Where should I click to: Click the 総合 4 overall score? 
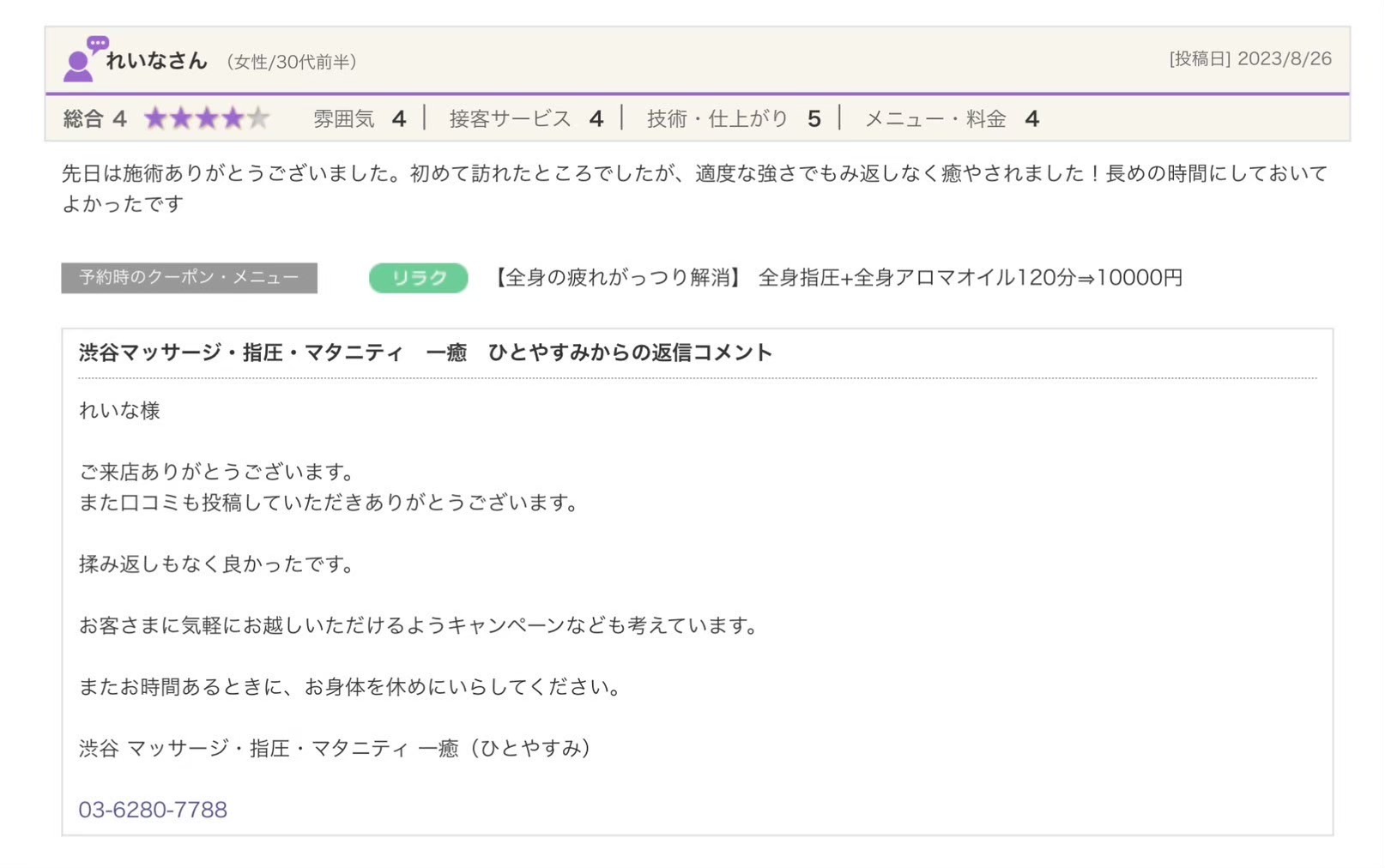click(x=94, y=118)
